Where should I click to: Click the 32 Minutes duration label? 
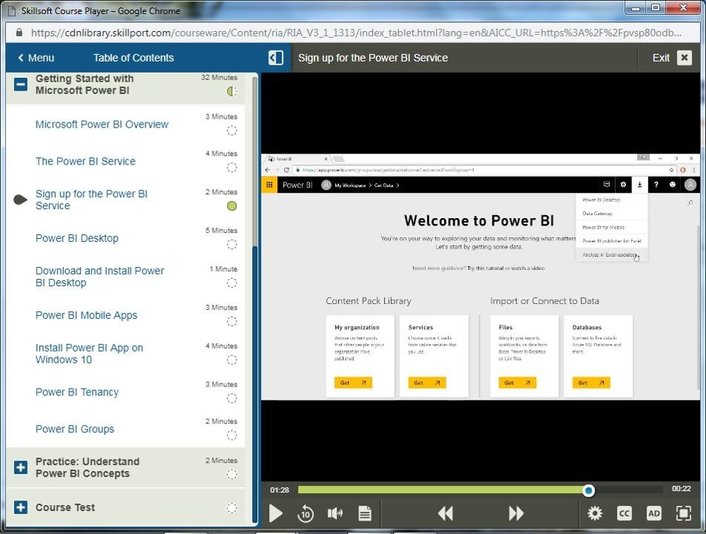click(x=219, y=77)
